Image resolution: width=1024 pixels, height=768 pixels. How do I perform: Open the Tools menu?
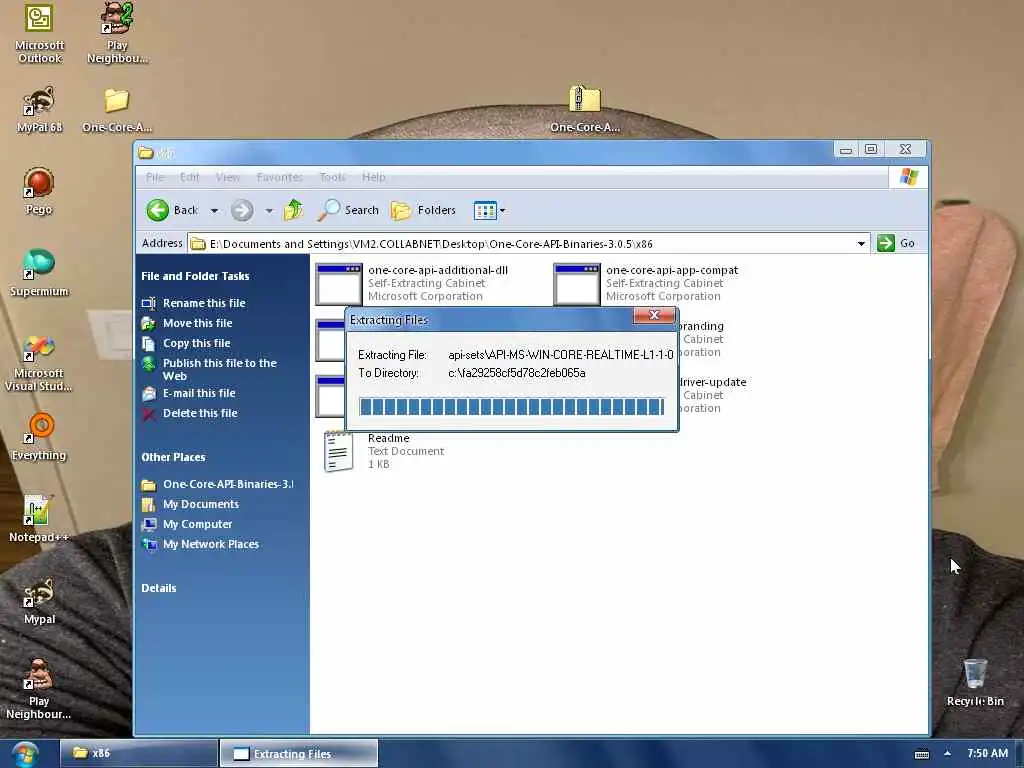pyautogui.click(x=332, y=178)
